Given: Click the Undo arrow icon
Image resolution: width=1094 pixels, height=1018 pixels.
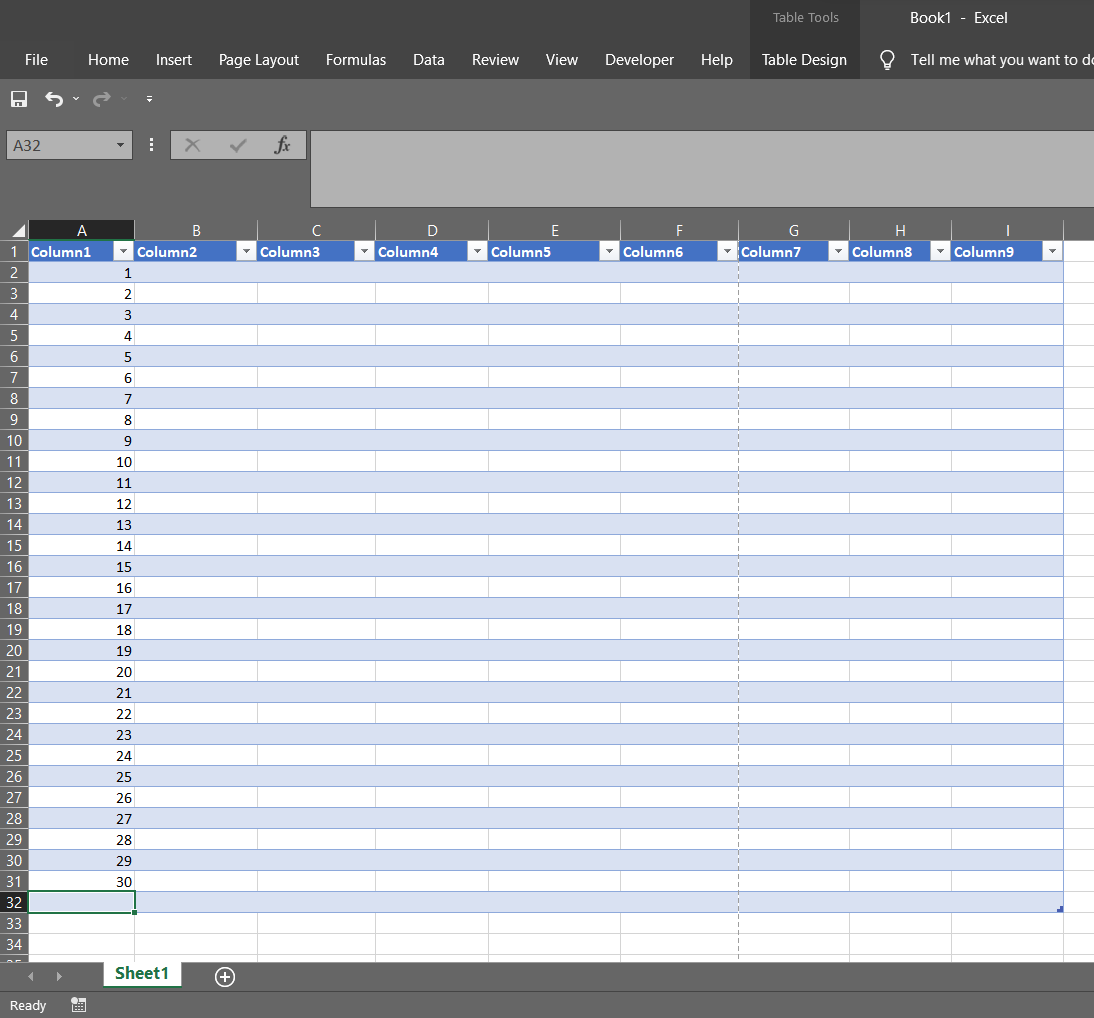Looking at the screenshot, I should point(54,99).
